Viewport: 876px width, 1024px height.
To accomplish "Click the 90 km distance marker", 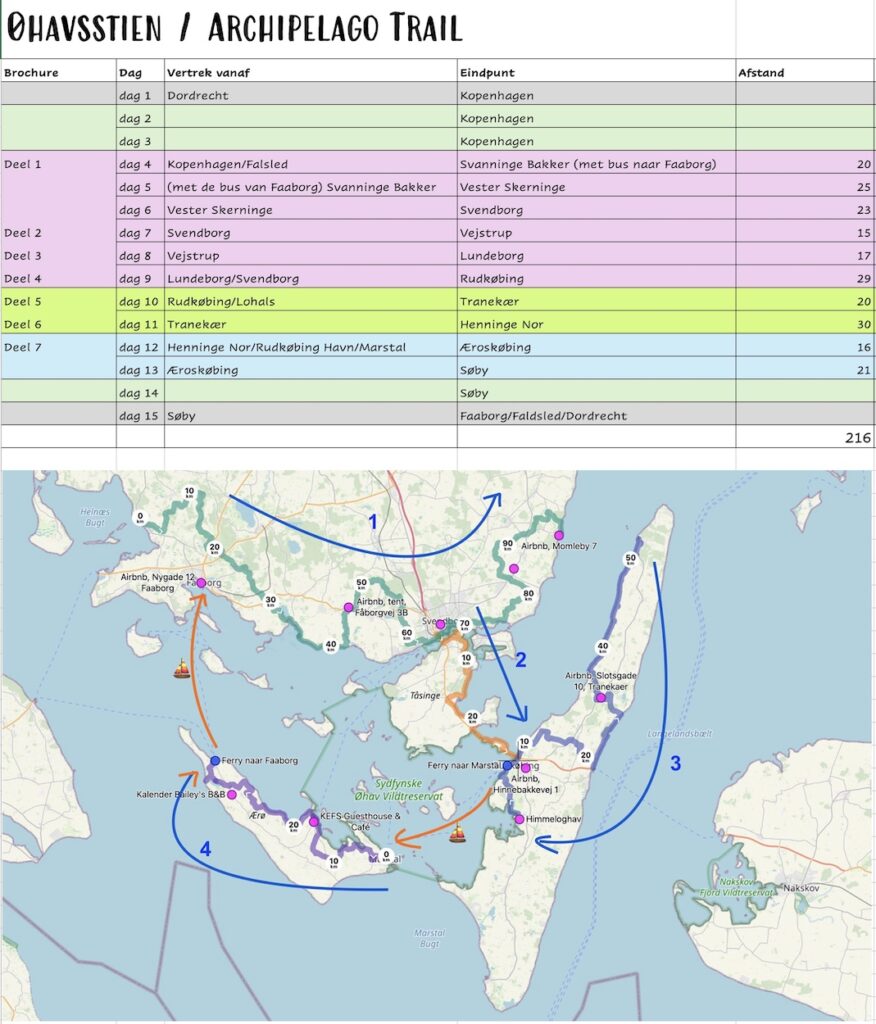I will click(x=509, y=546).
